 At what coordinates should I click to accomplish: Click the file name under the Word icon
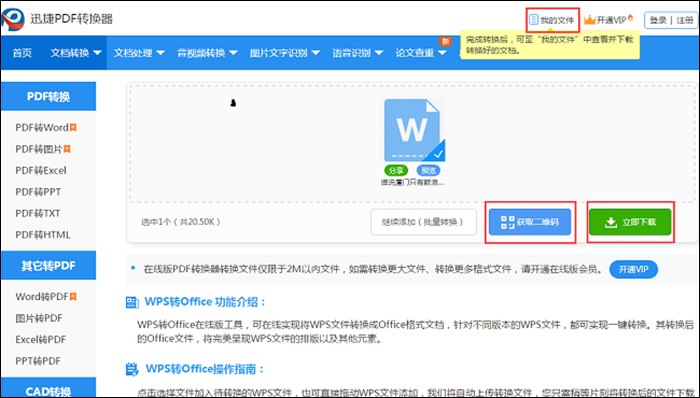tap(412, 182)
